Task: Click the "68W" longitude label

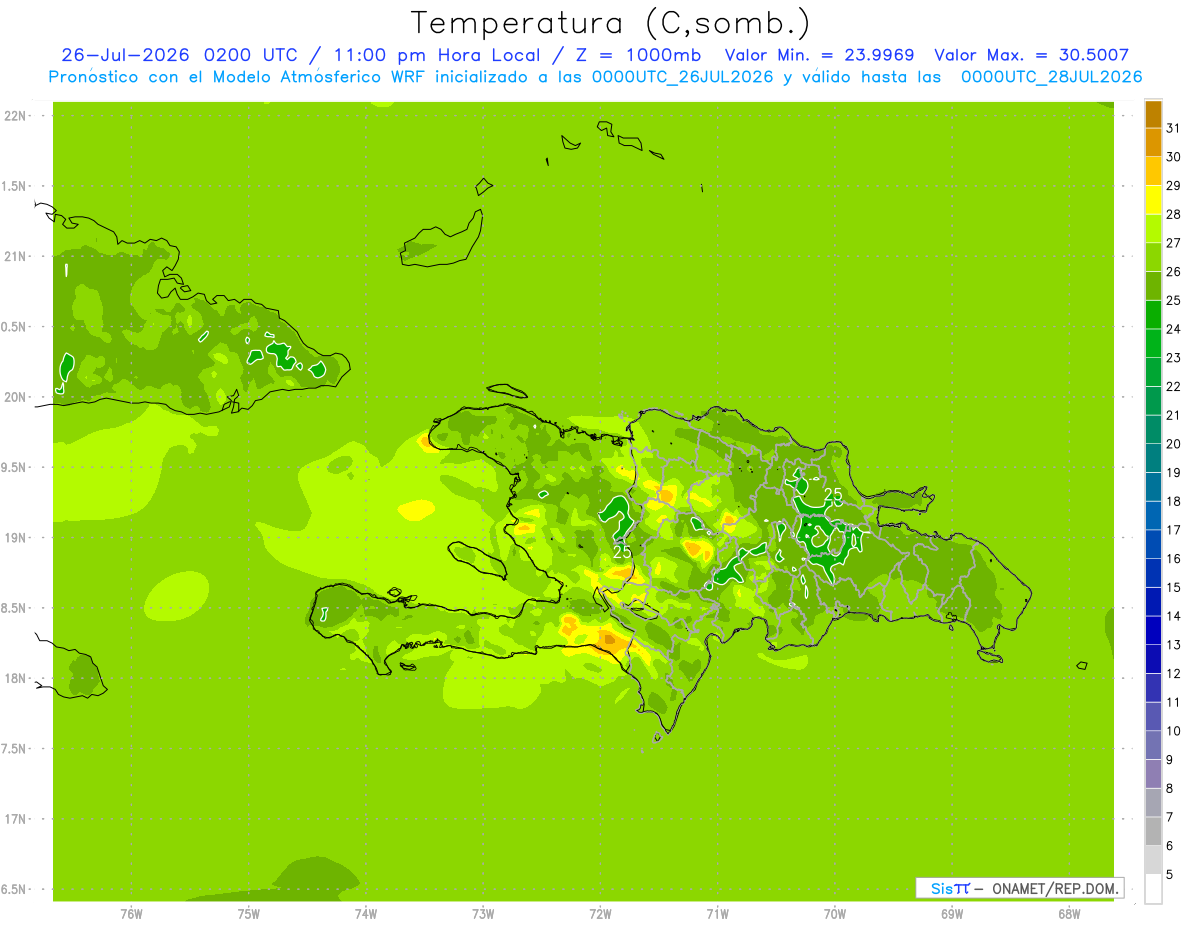Action: click(1069, 913)
